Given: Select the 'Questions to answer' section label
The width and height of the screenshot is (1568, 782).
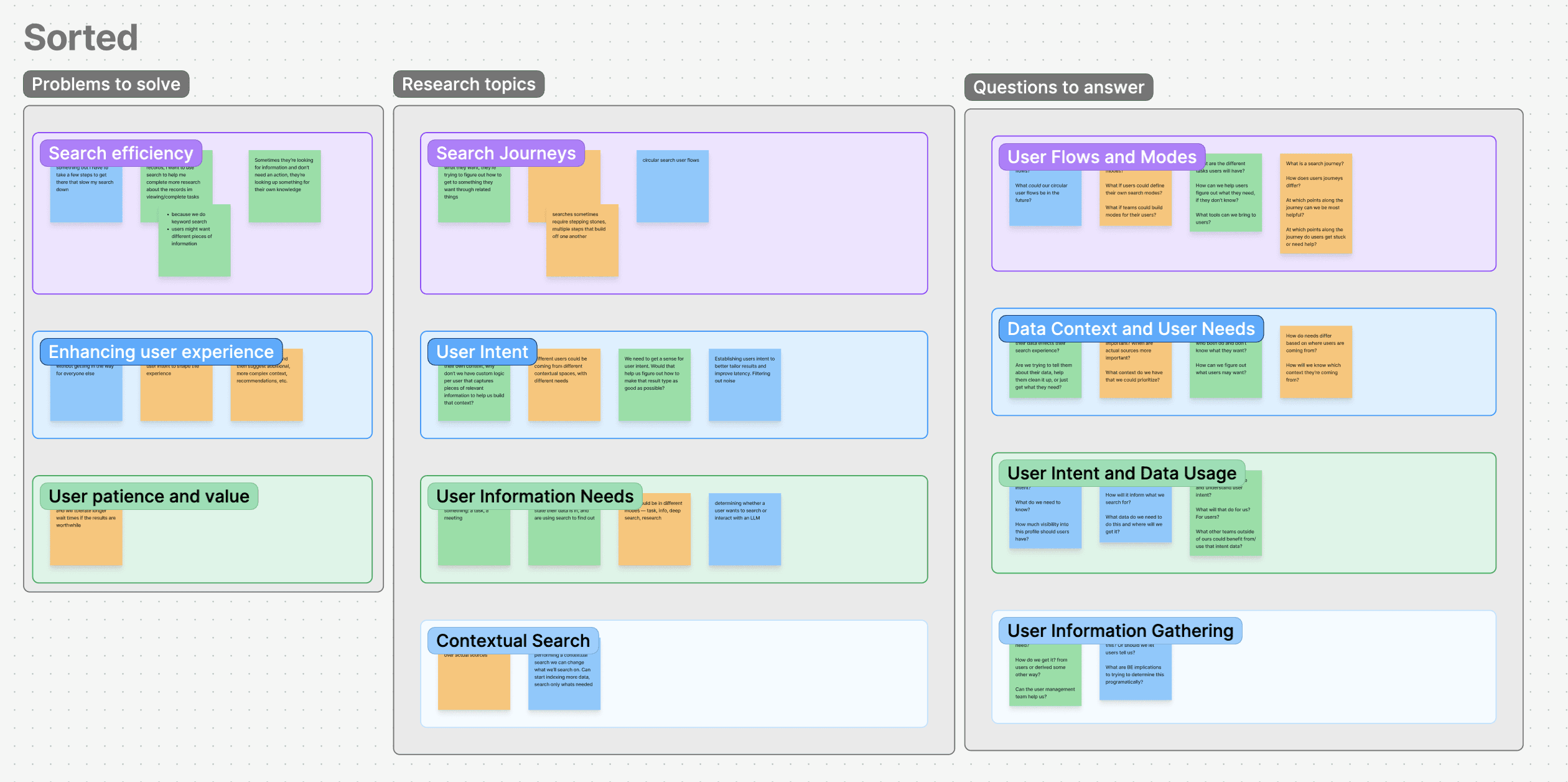Looking at the screenshot, I should click(1058, 87).
